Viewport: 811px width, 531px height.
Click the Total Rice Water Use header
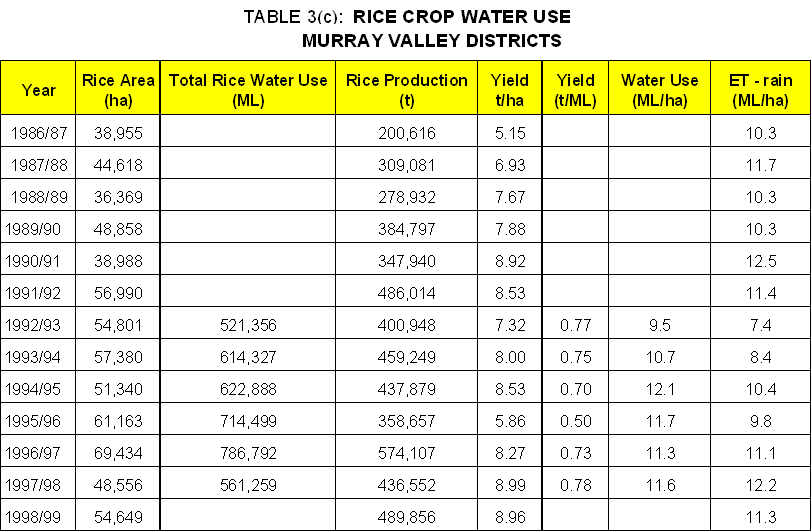click(247, 90)
